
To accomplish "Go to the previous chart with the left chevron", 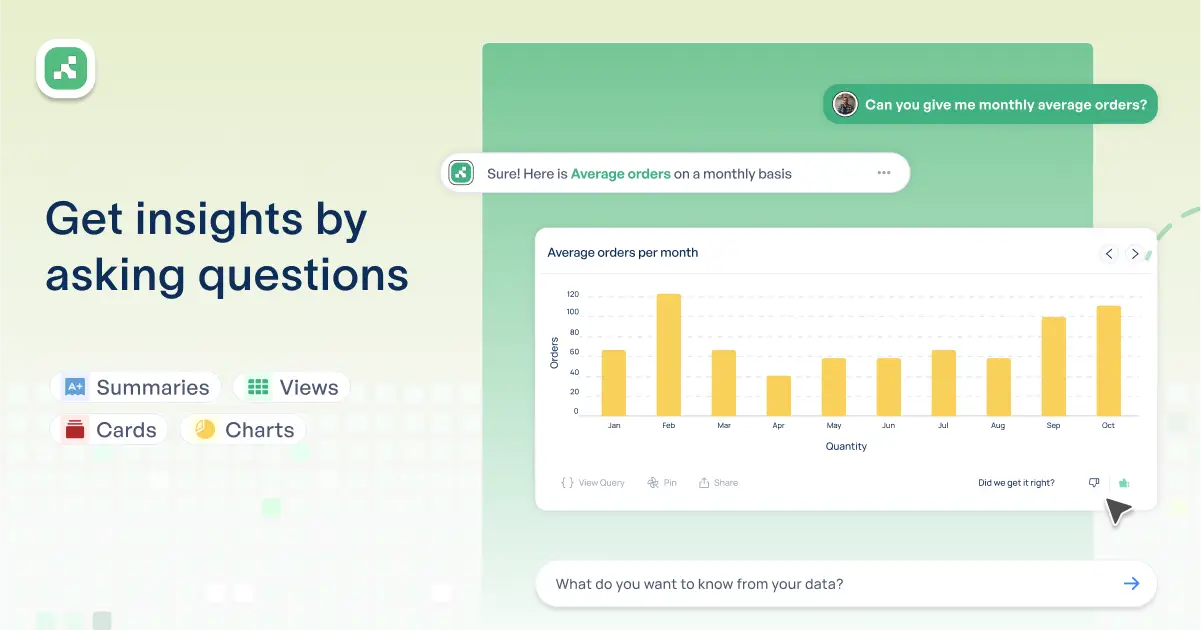I will (x=1109, y=254).
